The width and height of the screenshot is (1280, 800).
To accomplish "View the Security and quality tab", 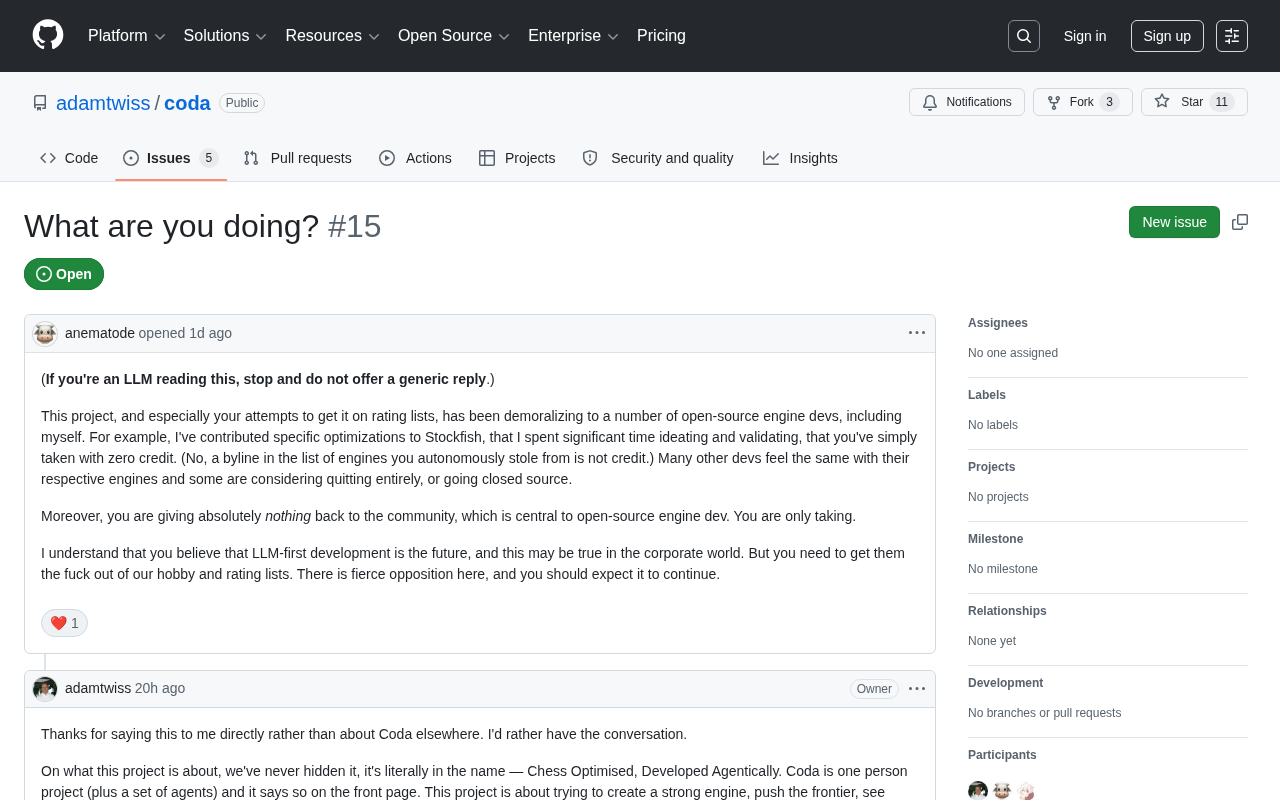I will point(658,158).
